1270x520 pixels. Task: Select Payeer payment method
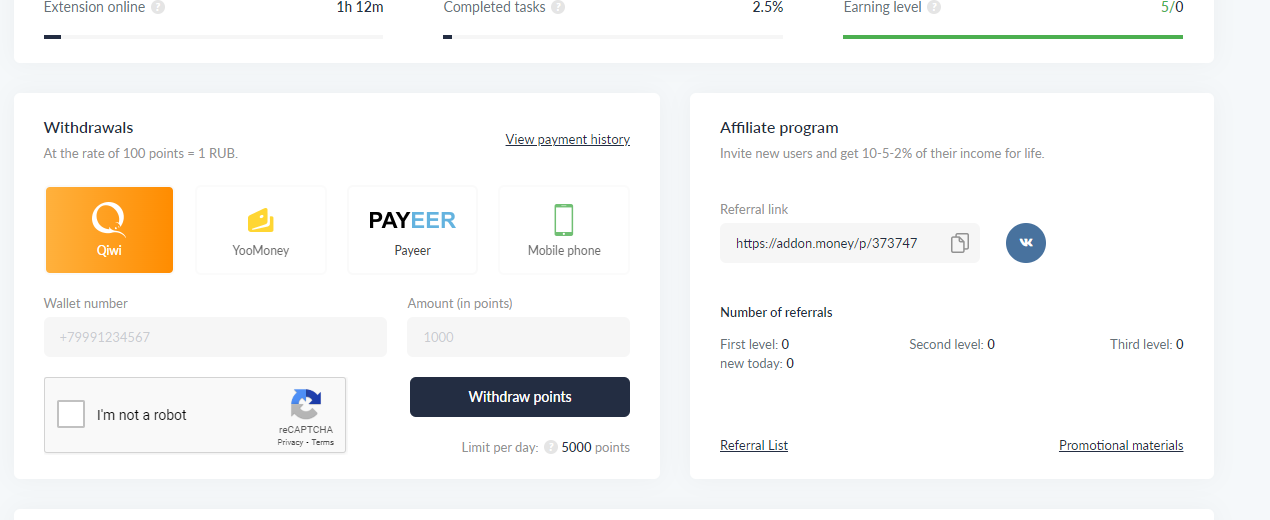point(412,230)
